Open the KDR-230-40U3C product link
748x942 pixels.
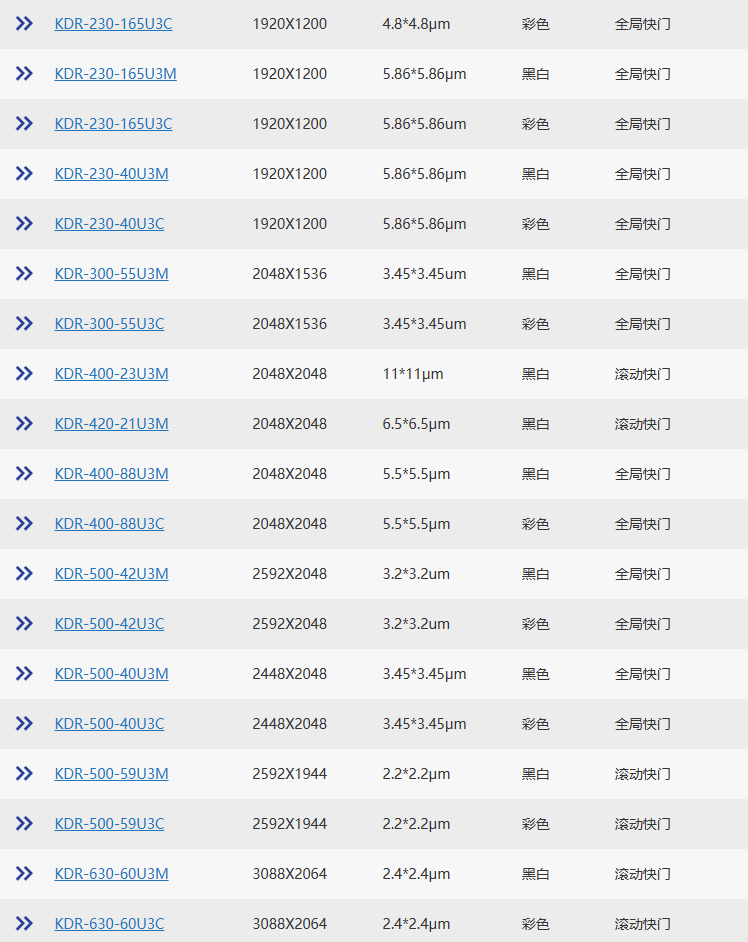[109, 224]
